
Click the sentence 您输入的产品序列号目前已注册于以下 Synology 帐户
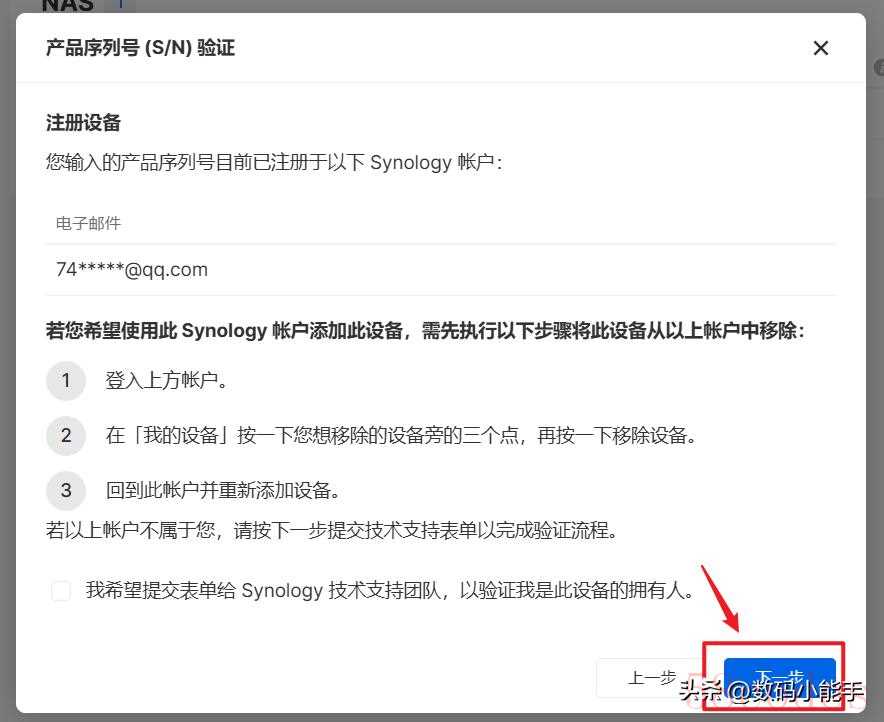click(274, 162)
